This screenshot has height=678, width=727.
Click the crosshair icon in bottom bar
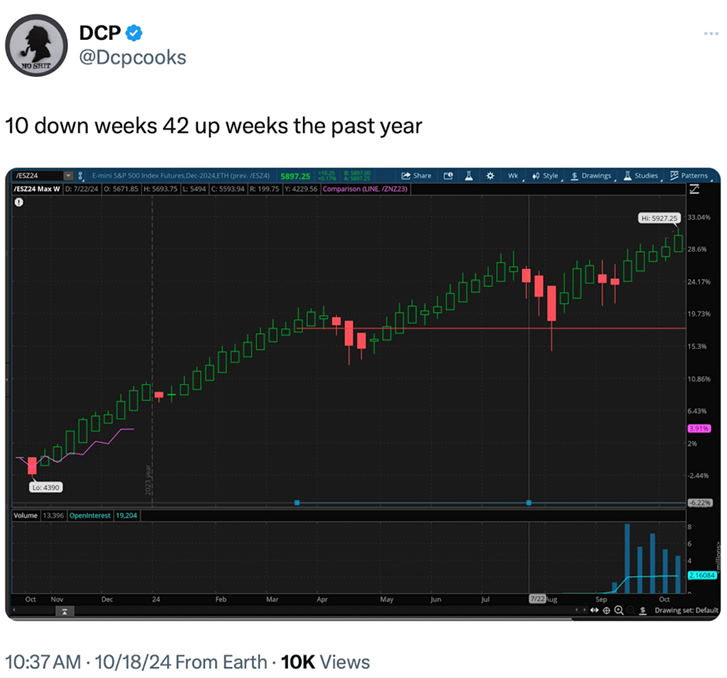(606, 610)
